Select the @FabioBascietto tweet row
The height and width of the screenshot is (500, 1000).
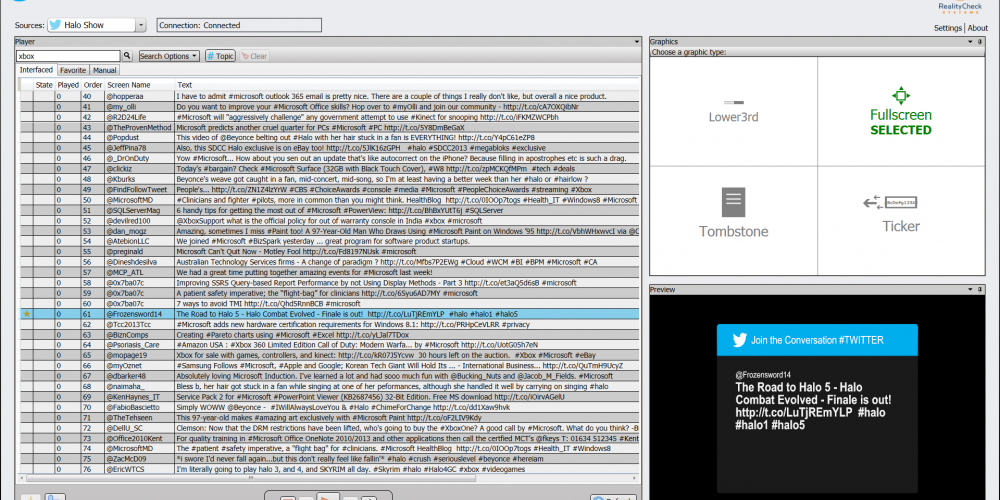[330, 407]
